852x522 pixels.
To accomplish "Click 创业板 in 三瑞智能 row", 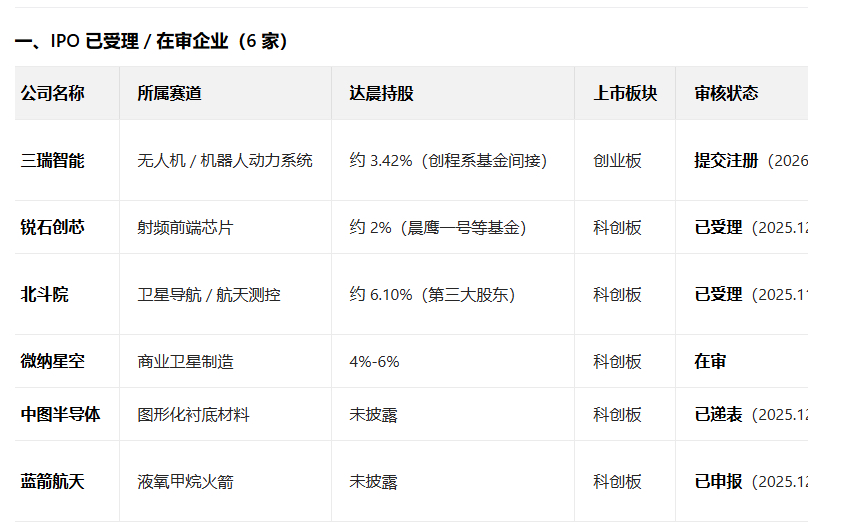I will (618, 161).
